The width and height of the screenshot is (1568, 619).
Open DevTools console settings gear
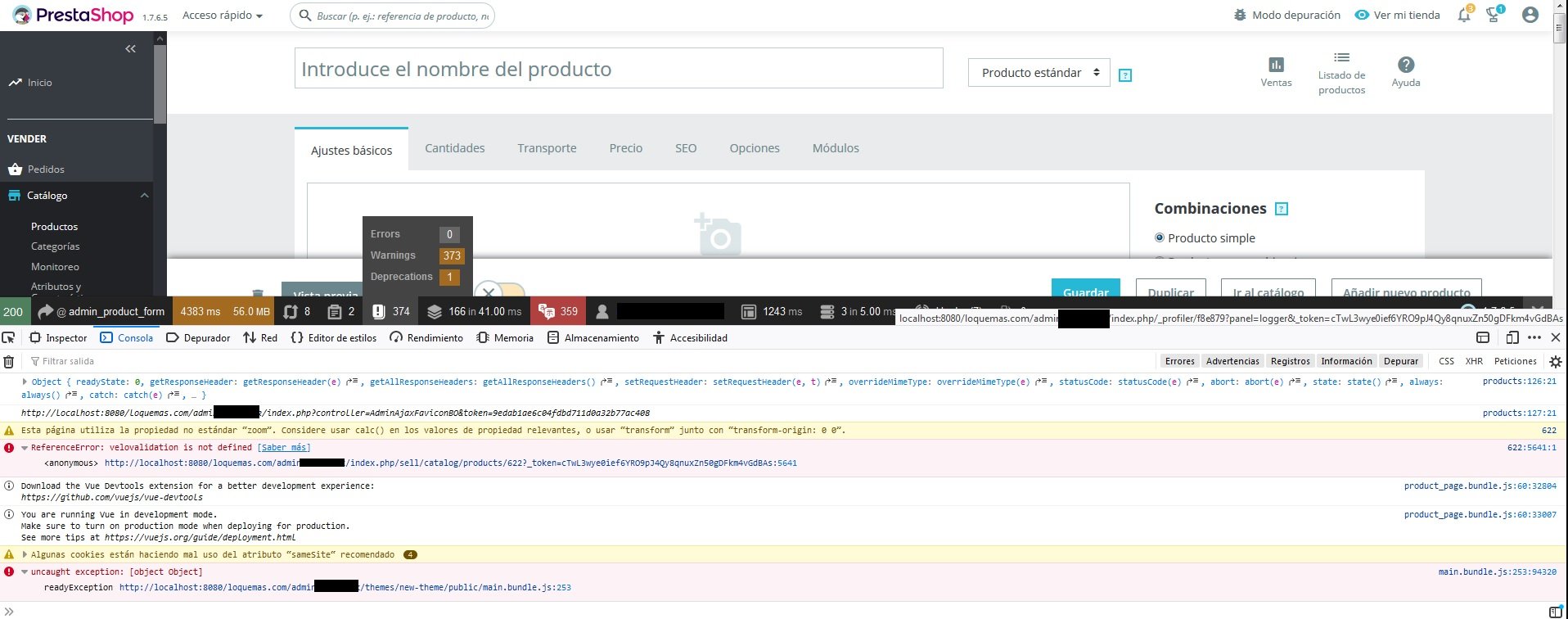(1556, 361)
